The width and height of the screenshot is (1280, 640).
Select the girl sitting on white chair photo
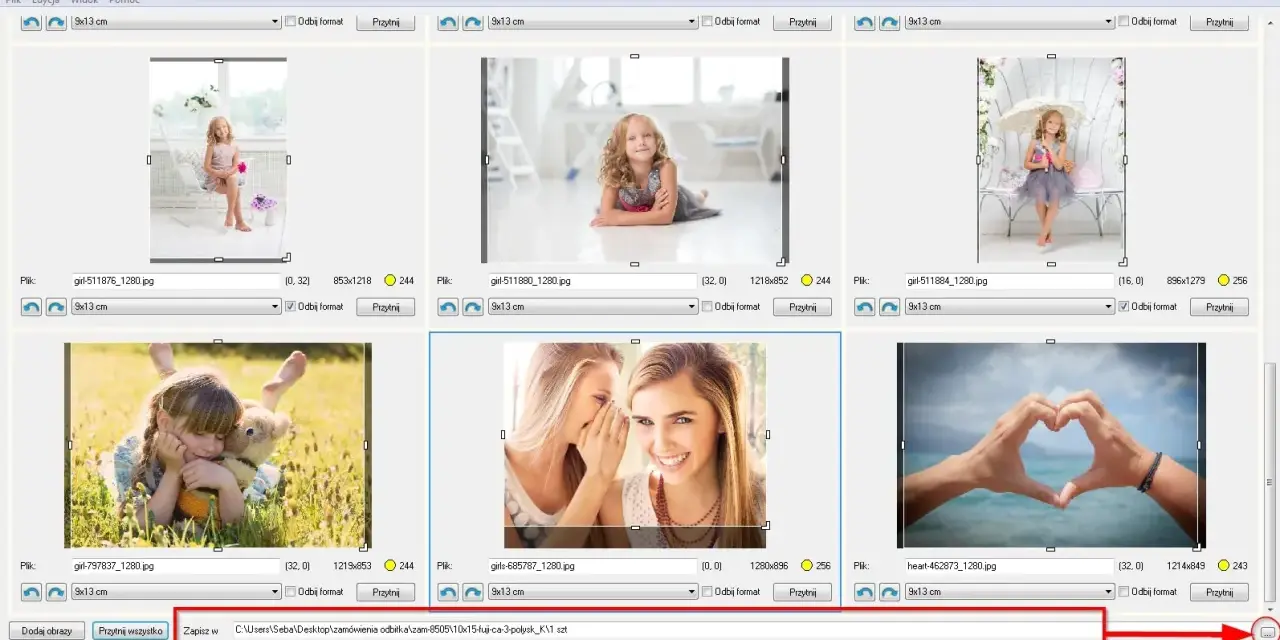coord(218,160)
